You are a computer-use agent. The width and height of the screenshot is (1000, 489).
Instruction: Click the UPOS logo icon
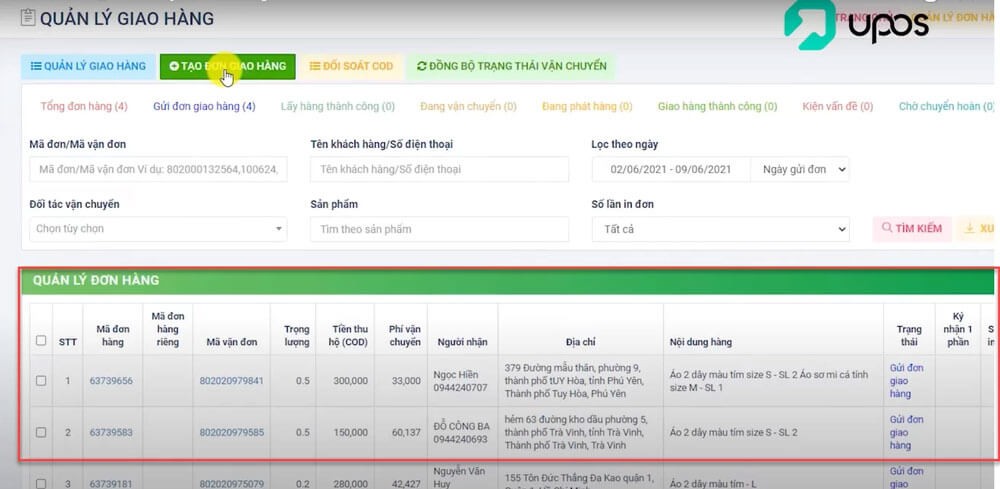click(812, 24)
